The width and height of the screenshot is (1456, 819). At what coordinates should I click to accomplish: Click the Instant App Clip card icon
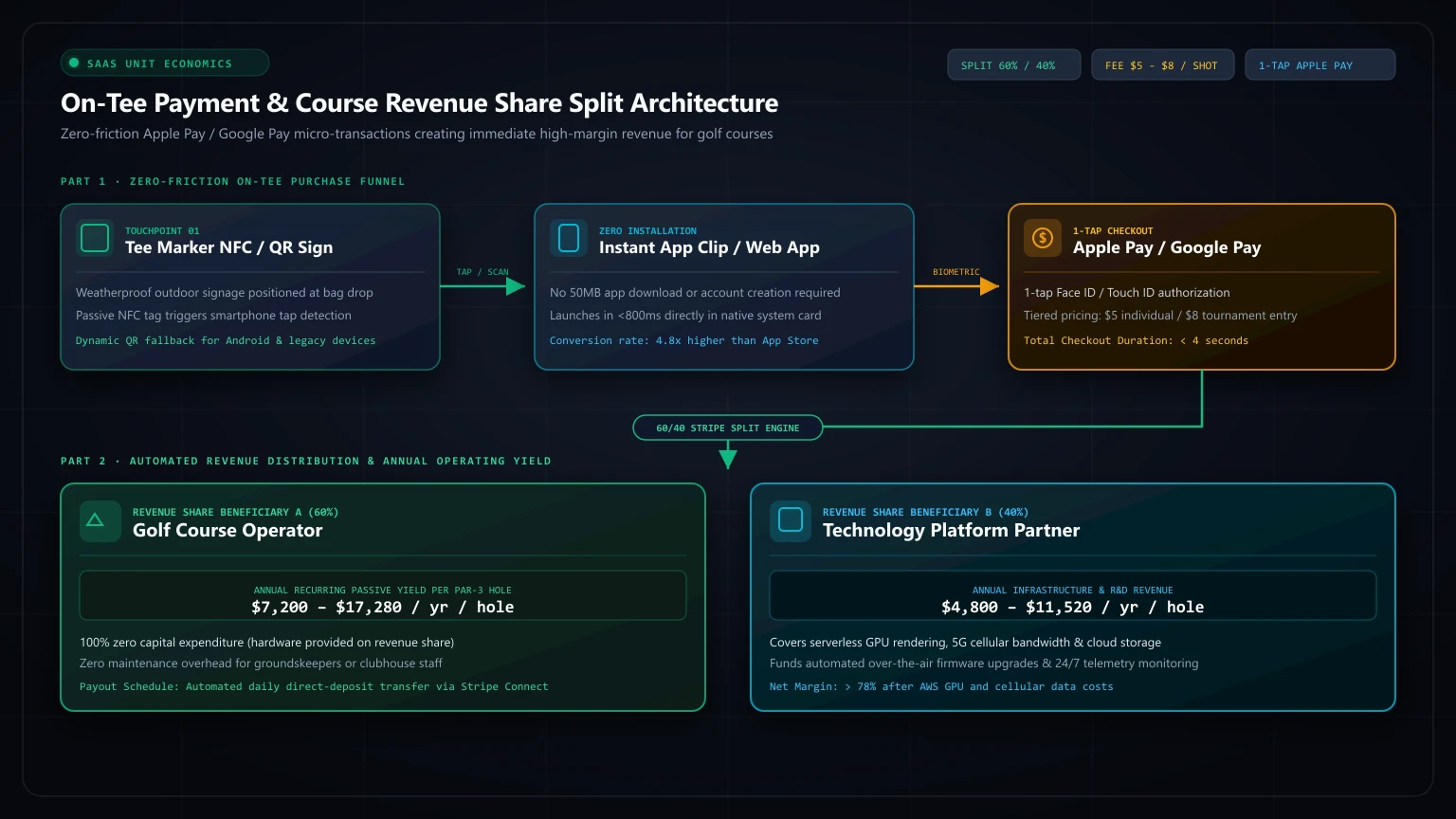[569, 238]
